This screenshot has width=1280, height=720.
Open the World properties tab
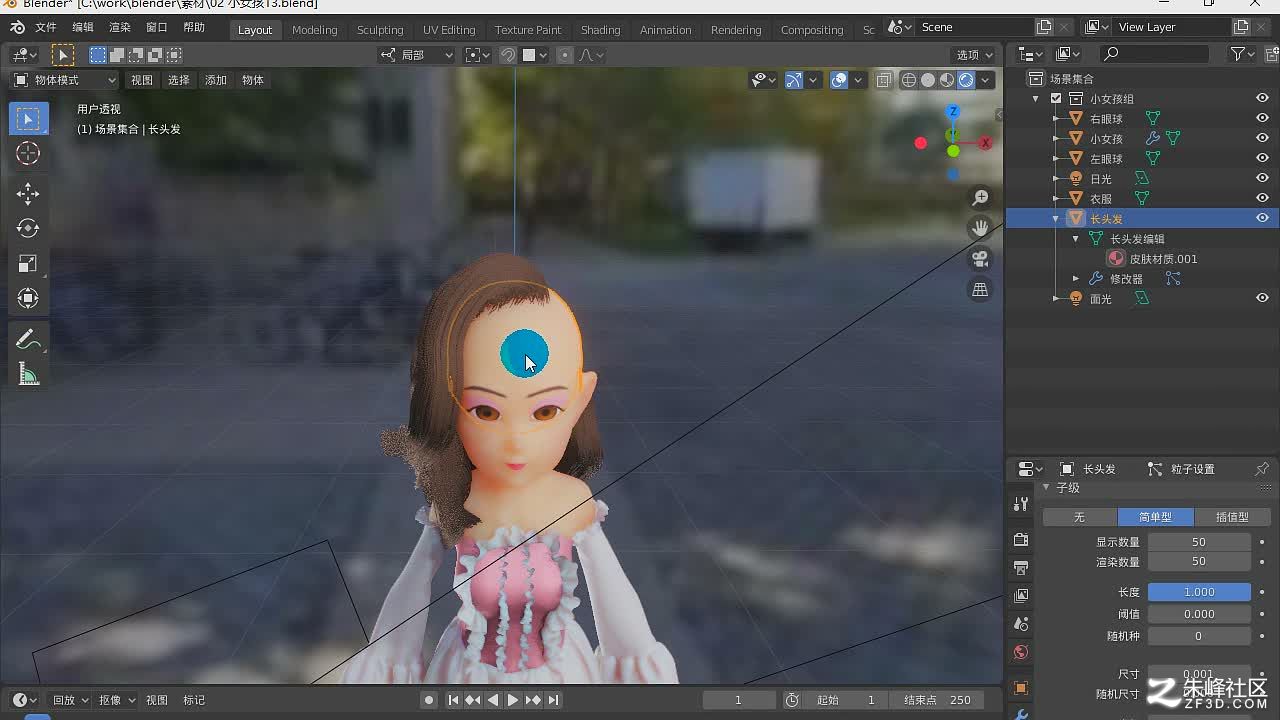pos(1021,652)
